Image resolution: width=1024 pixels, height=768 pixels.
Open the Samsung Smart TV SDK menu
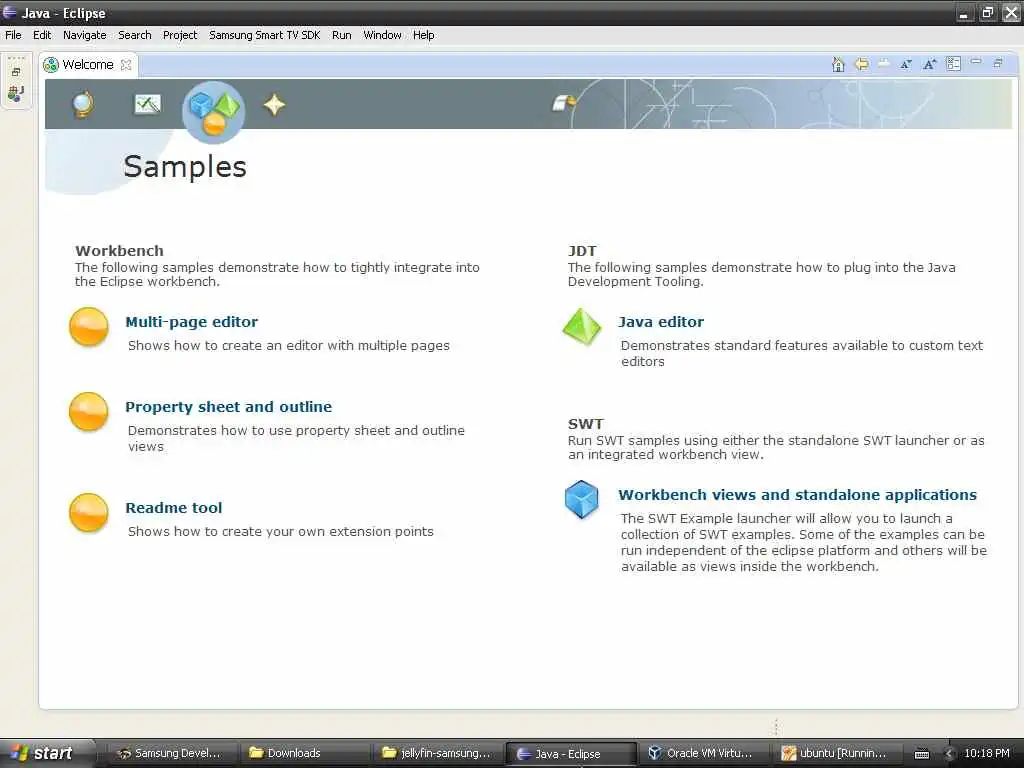coord(264,35)
